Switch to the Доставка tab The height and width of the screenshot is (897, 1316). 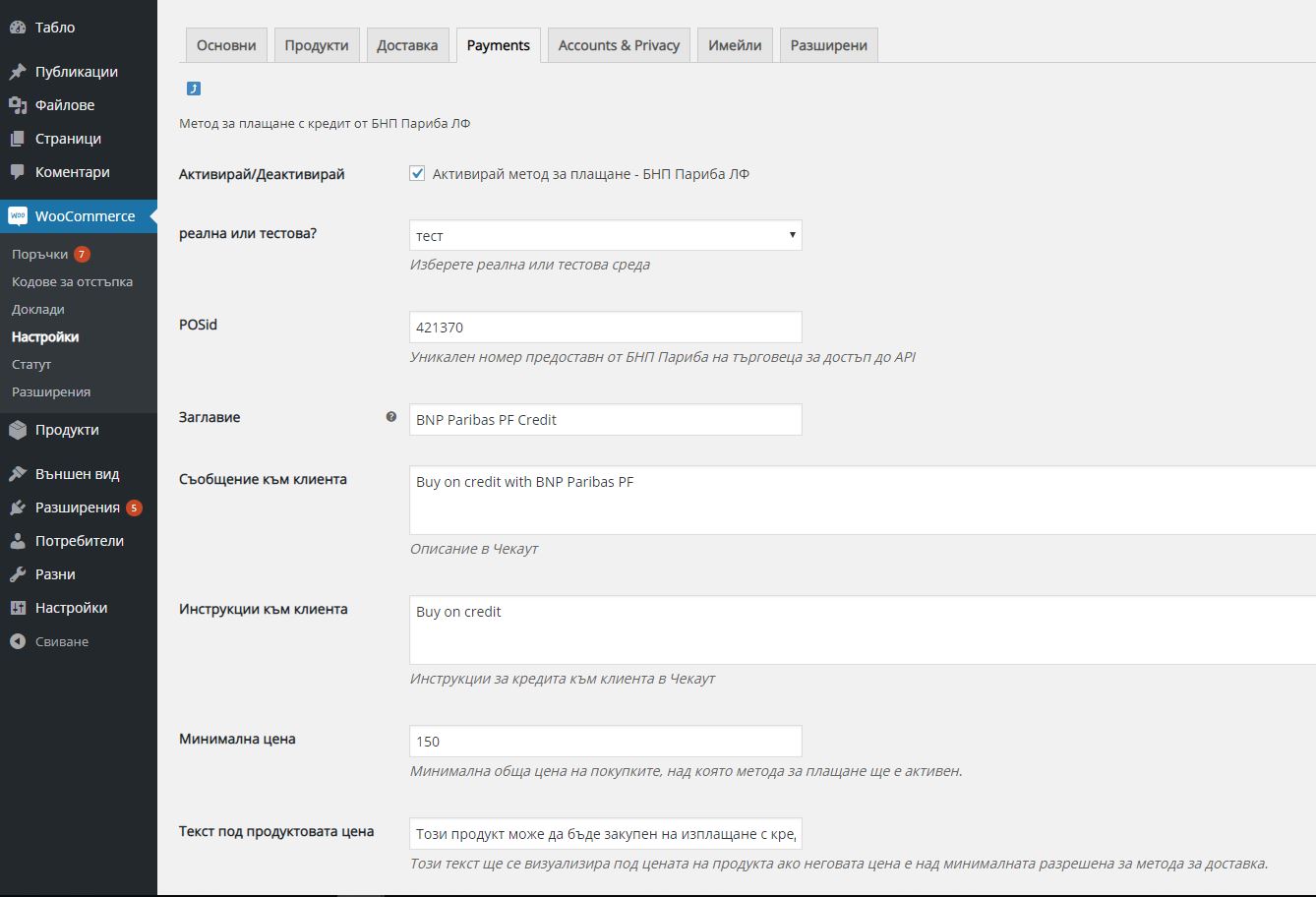point(407,45)
